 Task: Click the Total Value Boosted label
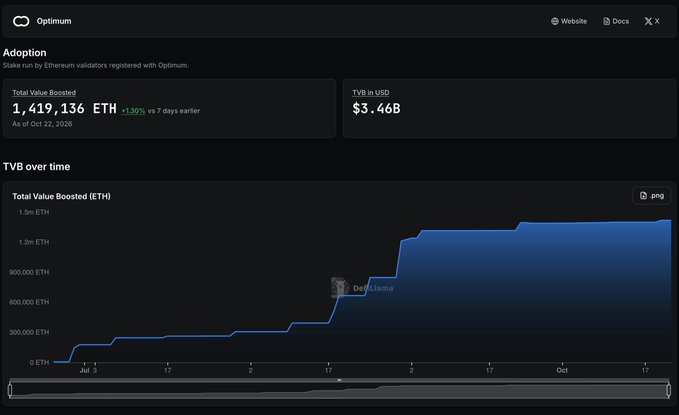(44, 93)
